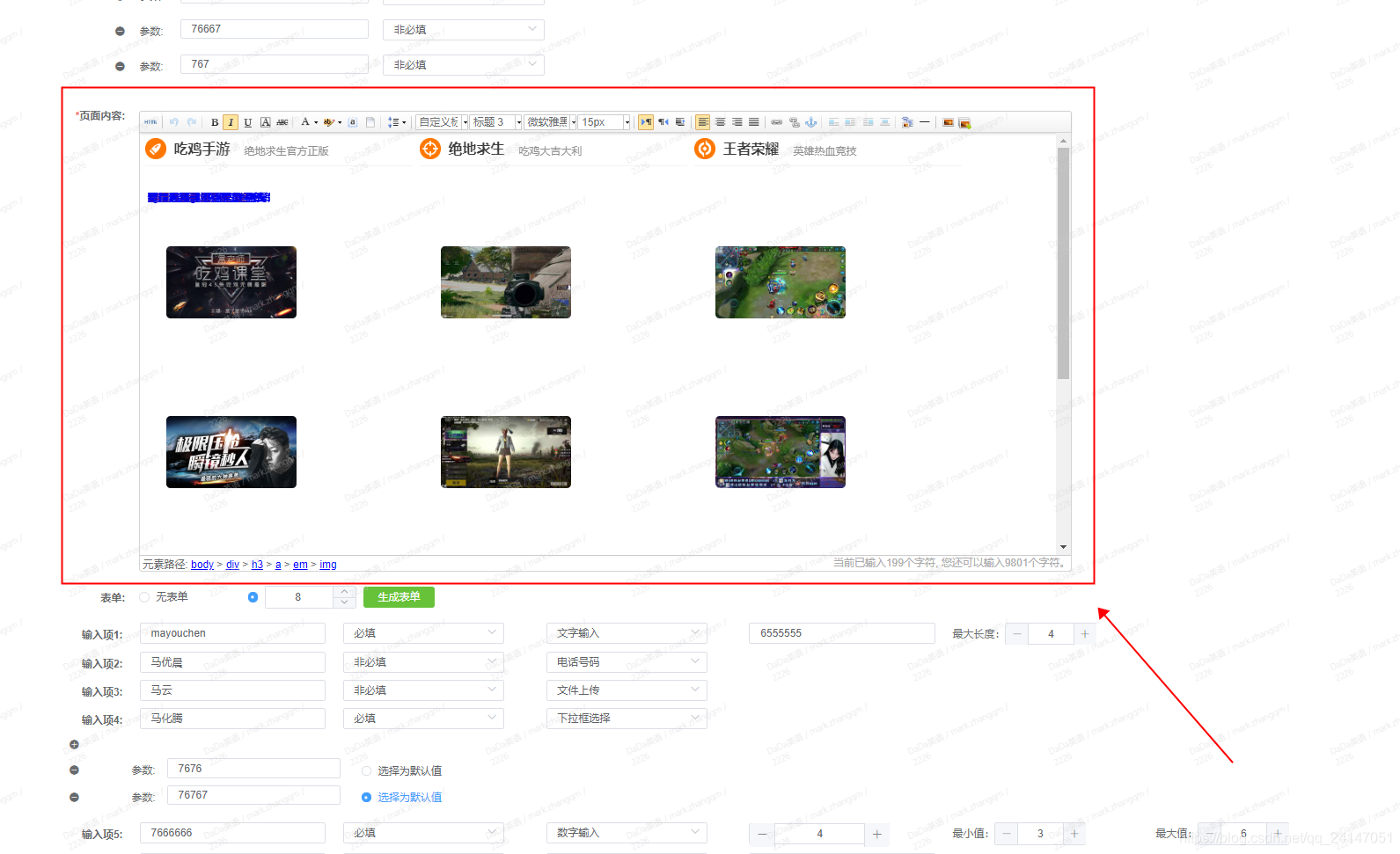This screenshot has height=854, width=1400.
Task: Align text right
Action: (737, 122)
